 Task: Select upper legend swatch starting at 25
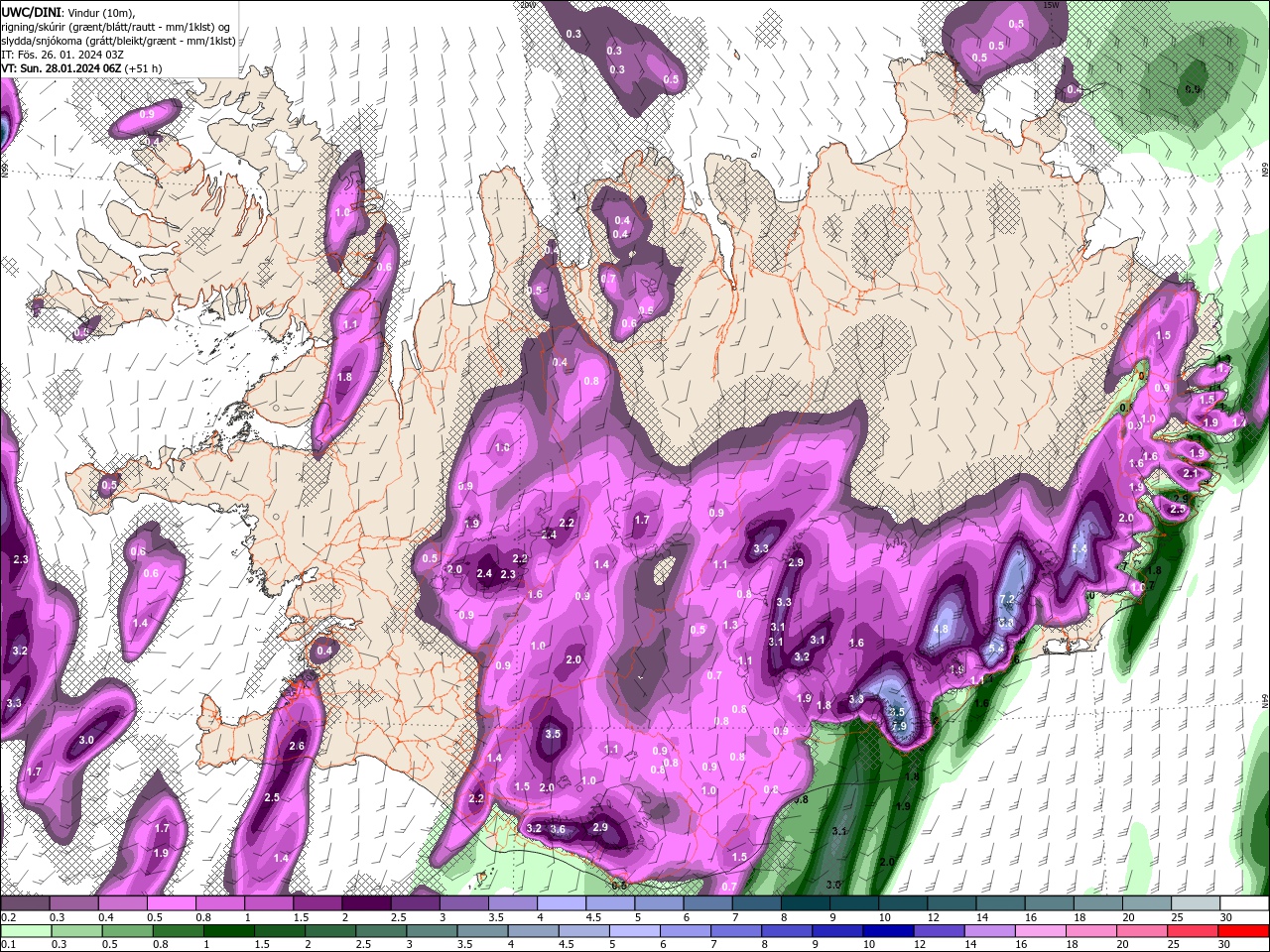click(1196, 903)
